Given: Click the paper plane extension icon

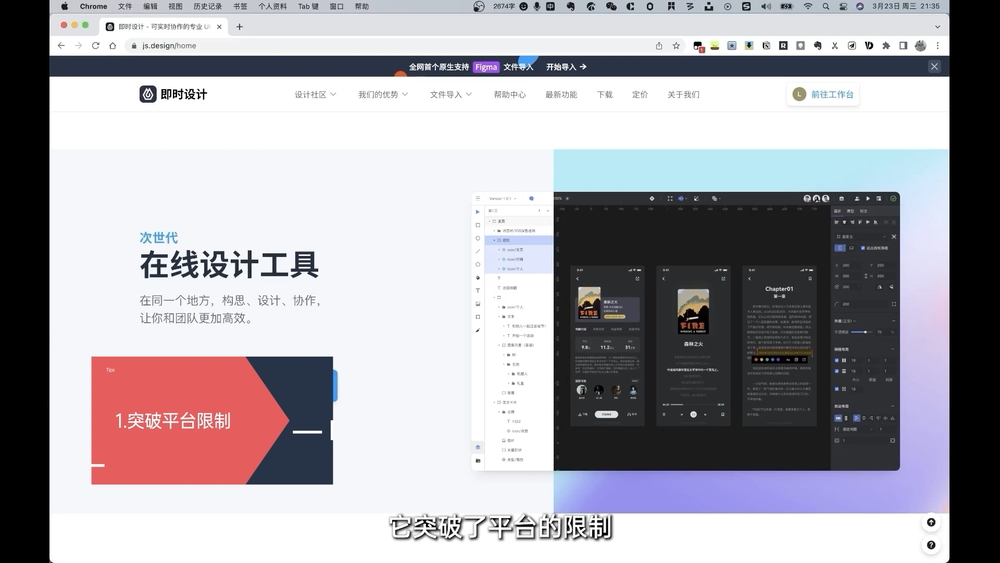Looking at the screenshot, I should pyautogui.click(x=851, y=46).
